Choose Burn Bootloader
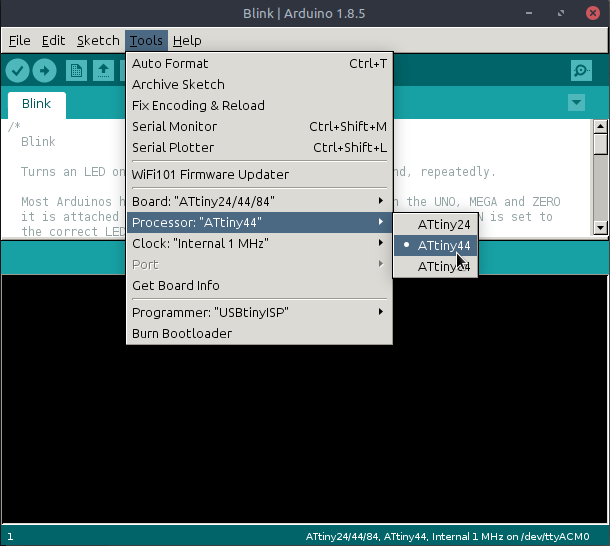This screenshot has width=610, height=546. pyautogui.click(x=259, y=333)
